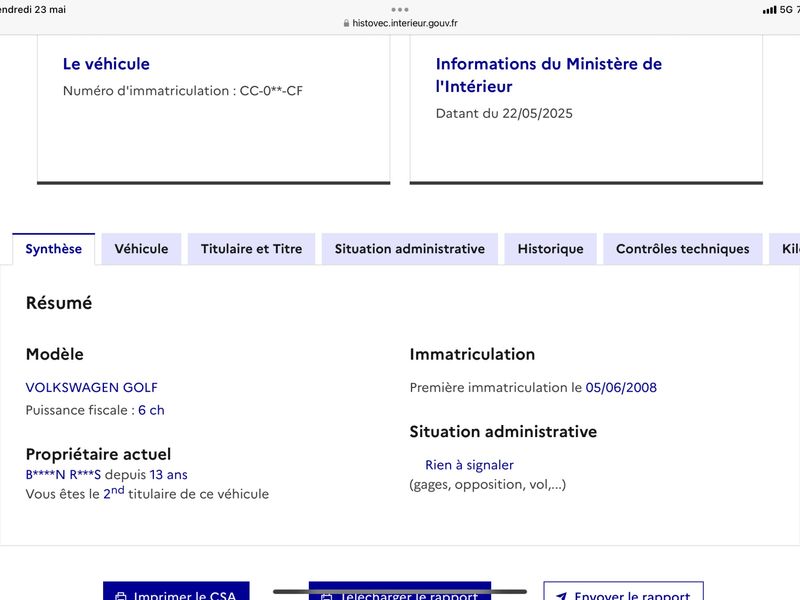Tap the home indicator bar at bottom
Screen dimensions: 800x600
tap(400, 591)
